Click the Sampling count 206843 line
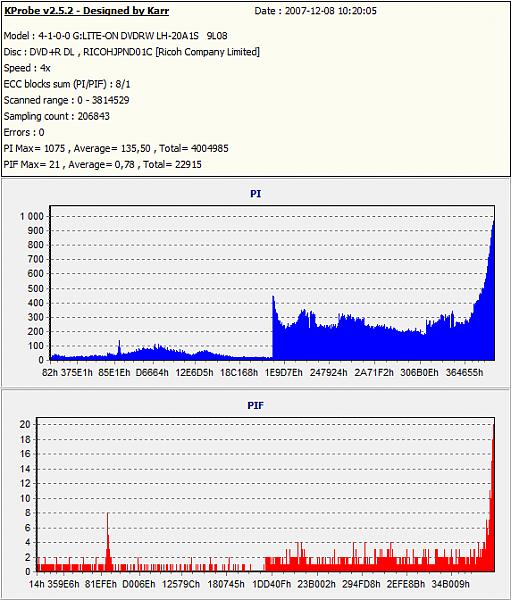This screenshot has width=511, height=600. pyautogui.click(x=57, y=116)
